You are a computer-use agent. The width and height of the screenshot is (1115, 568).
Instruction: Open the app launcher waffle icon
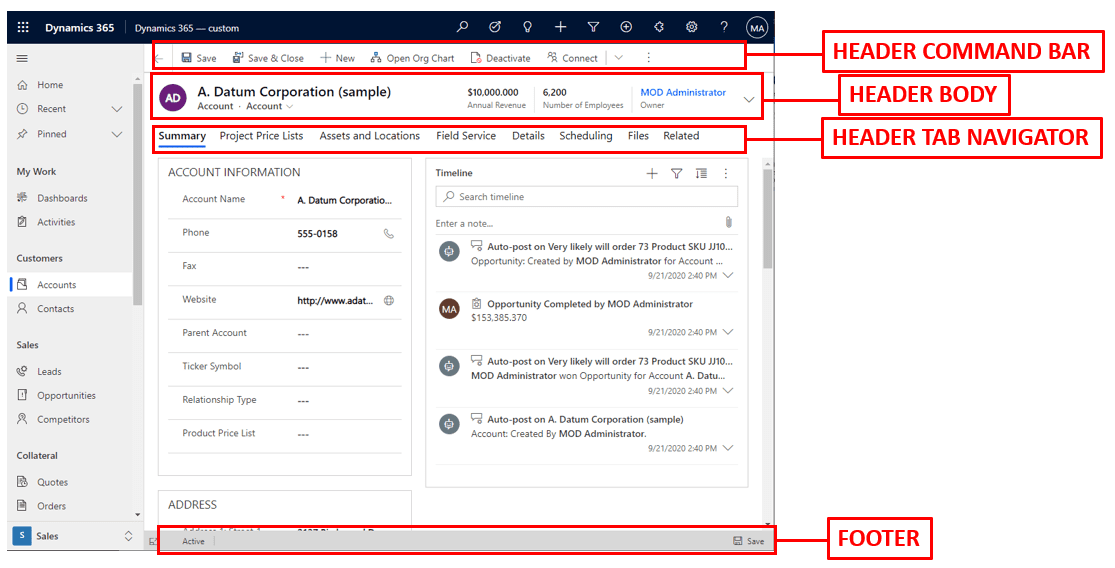[23, 28]
